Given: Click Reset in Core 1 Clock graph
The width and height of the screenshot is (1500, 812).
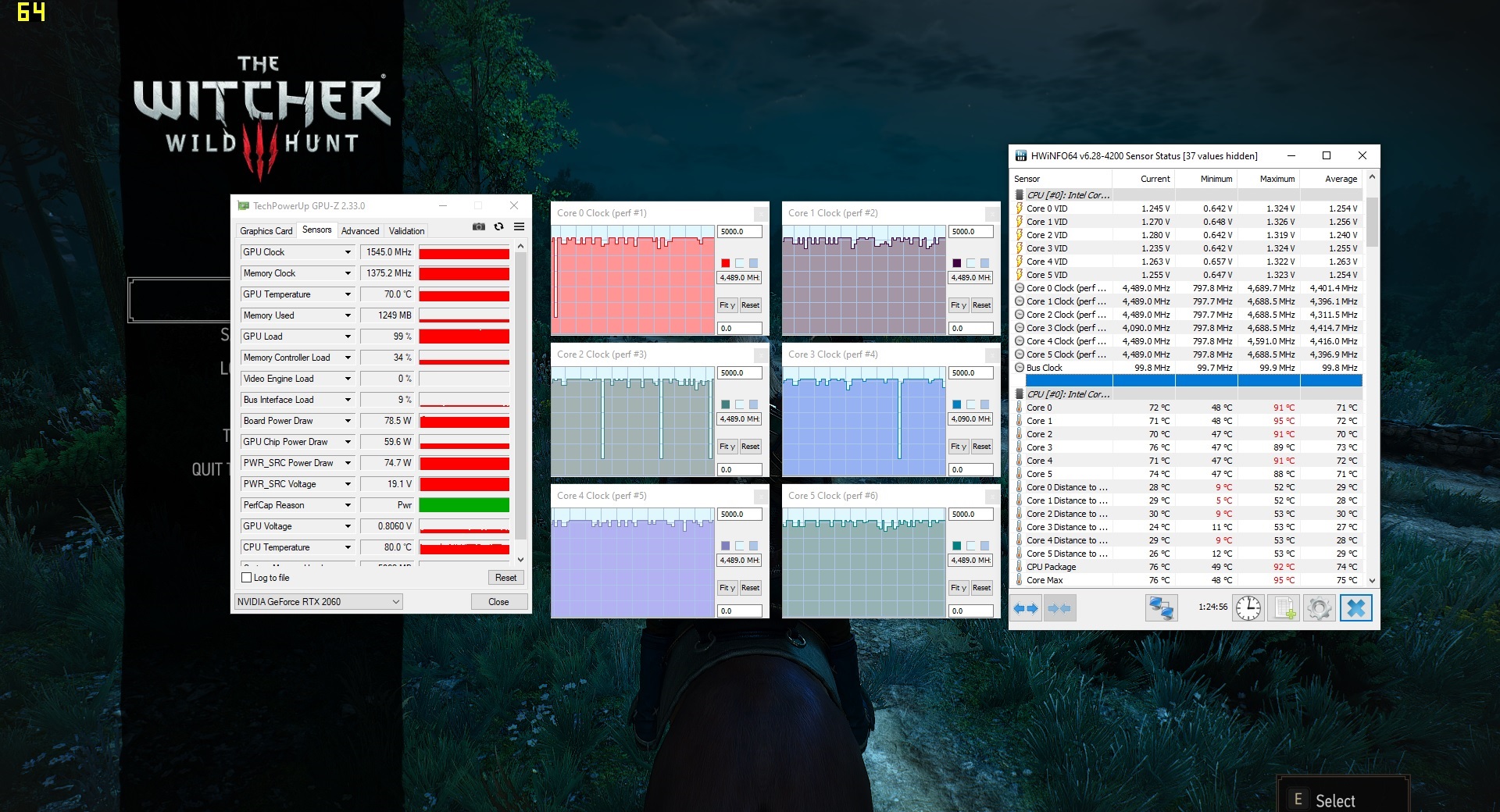Looking at the screenshot, I should pyautogui.click(x=982, y=305).
